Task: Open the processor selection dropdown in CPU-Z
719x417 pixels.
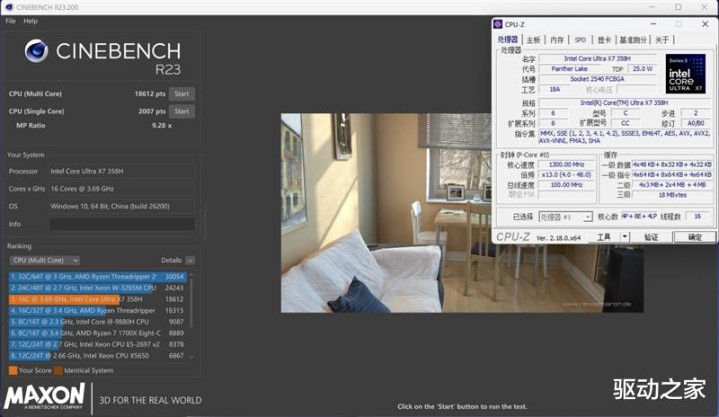Action: (x=564, y=216)
